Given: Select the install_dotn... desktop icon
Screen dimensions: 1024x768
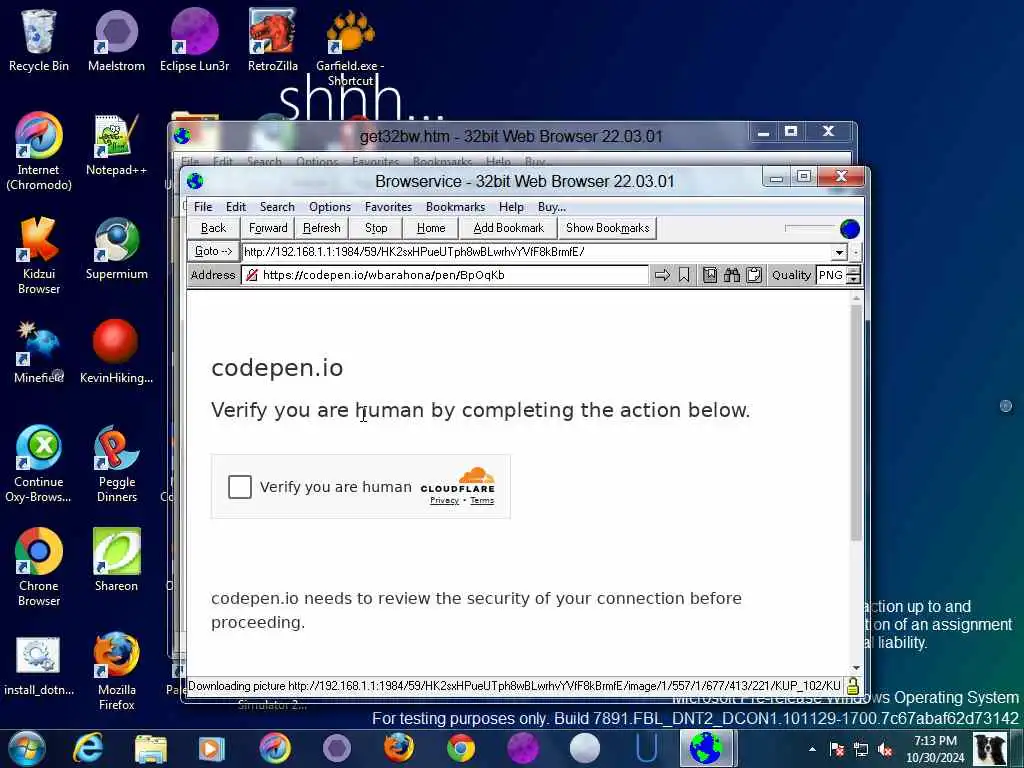Looking at the screenshot, I should tap(39, 665).
